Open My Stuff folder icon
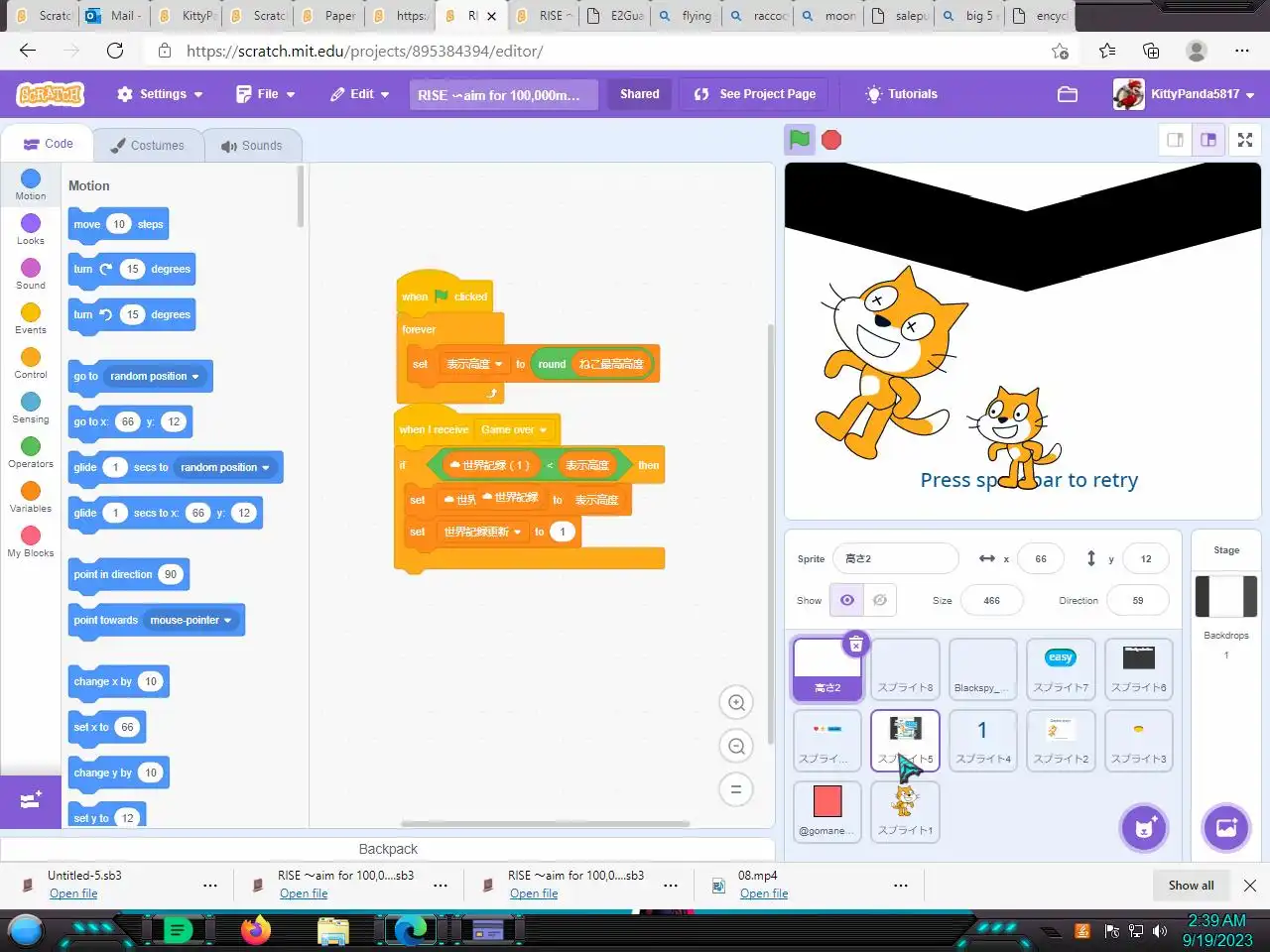 1068,94
